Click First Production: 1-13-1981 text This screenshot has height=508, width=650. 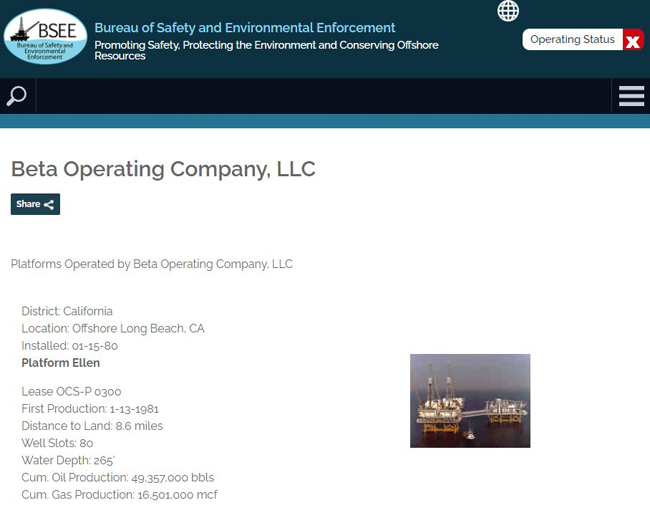(x=90, y=409)
